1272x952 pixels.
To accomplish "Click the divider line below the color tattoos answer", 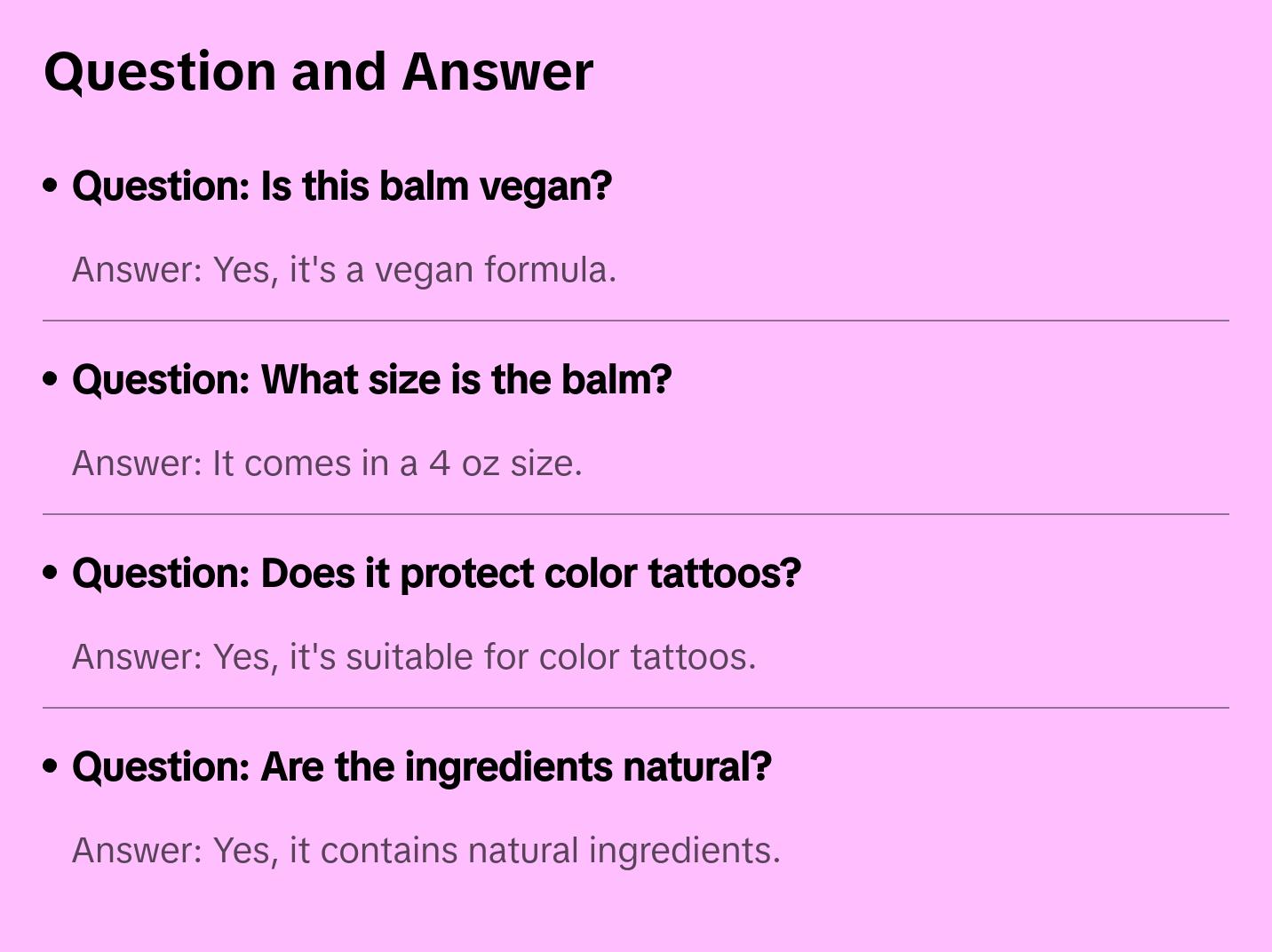I will (x=636, y=708).
